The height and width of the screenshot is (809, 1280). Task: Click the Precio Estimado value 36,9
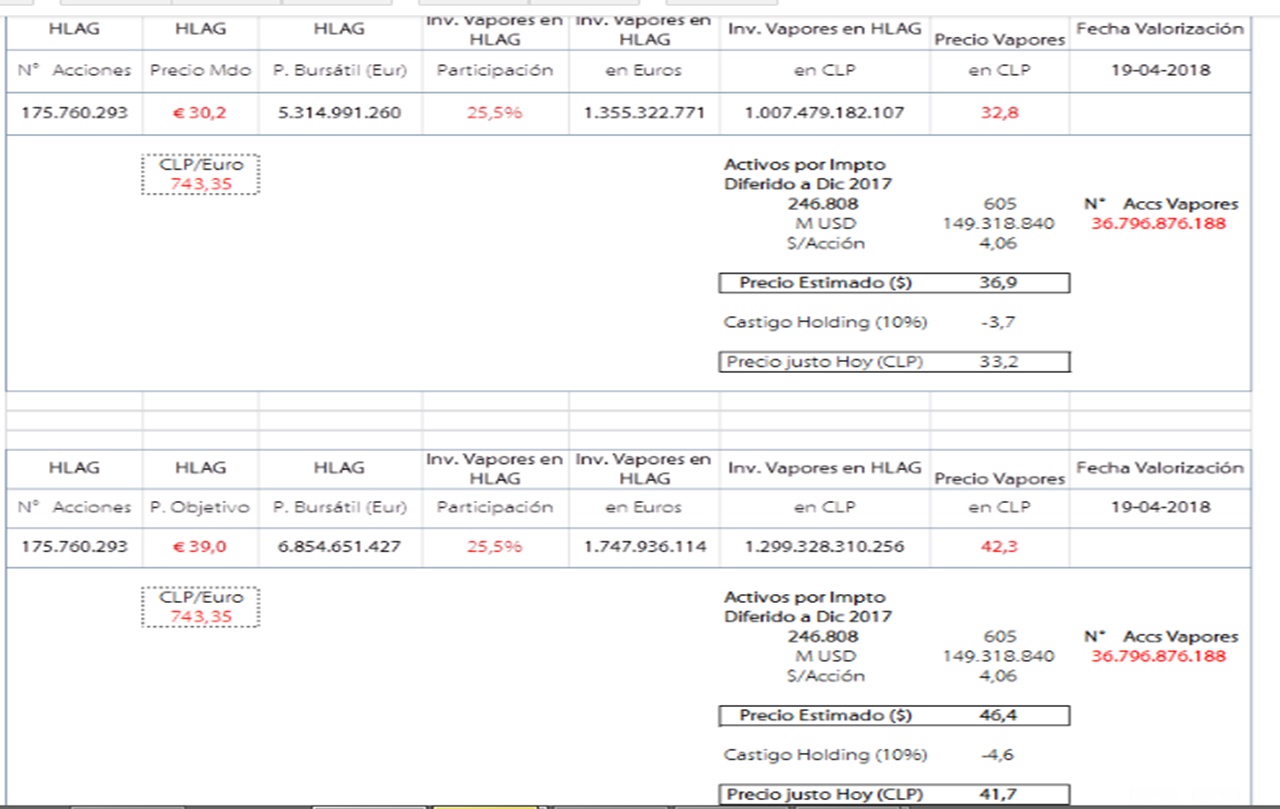coord(999,283)
